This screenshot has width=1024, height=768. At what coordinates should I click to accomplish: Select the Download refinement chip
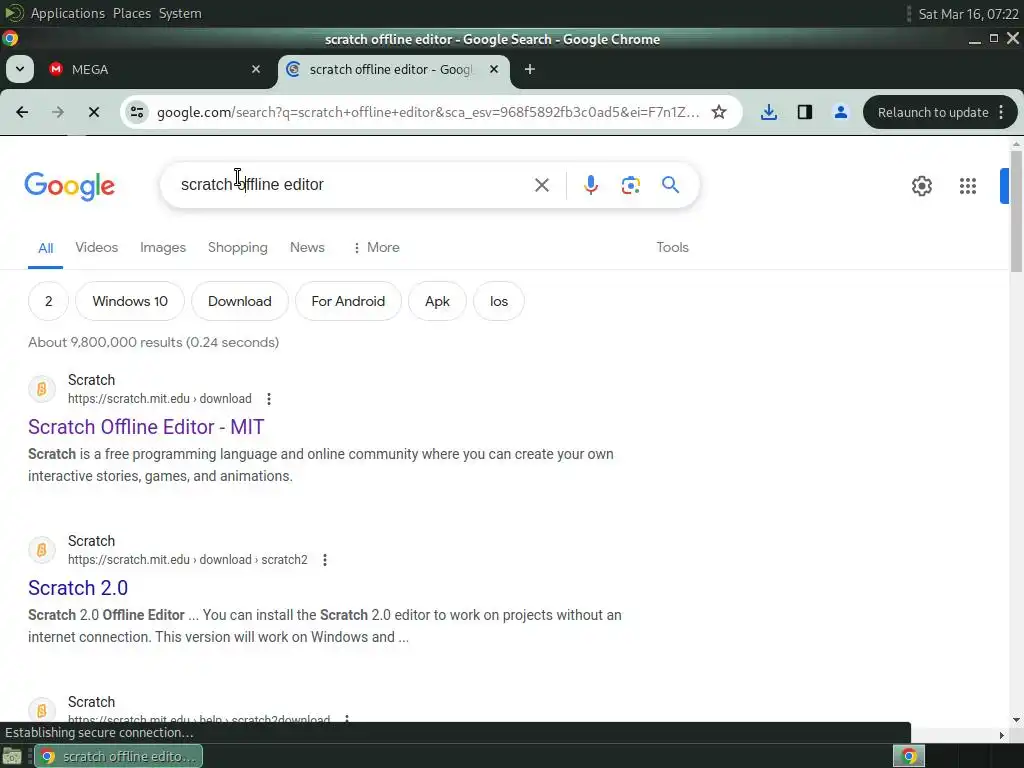coord(240,301)
